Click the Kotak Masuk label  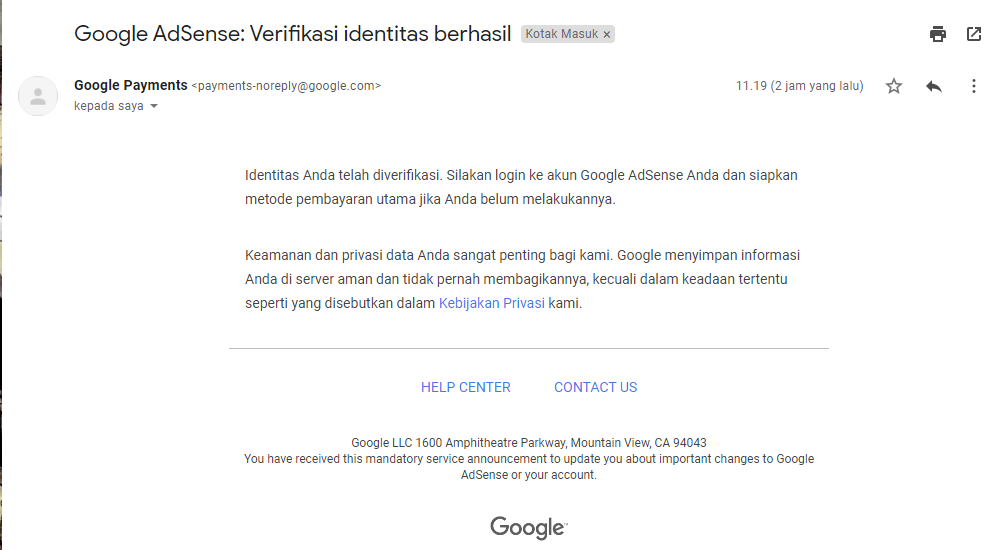pyautogui.click(x=562, y=34)
